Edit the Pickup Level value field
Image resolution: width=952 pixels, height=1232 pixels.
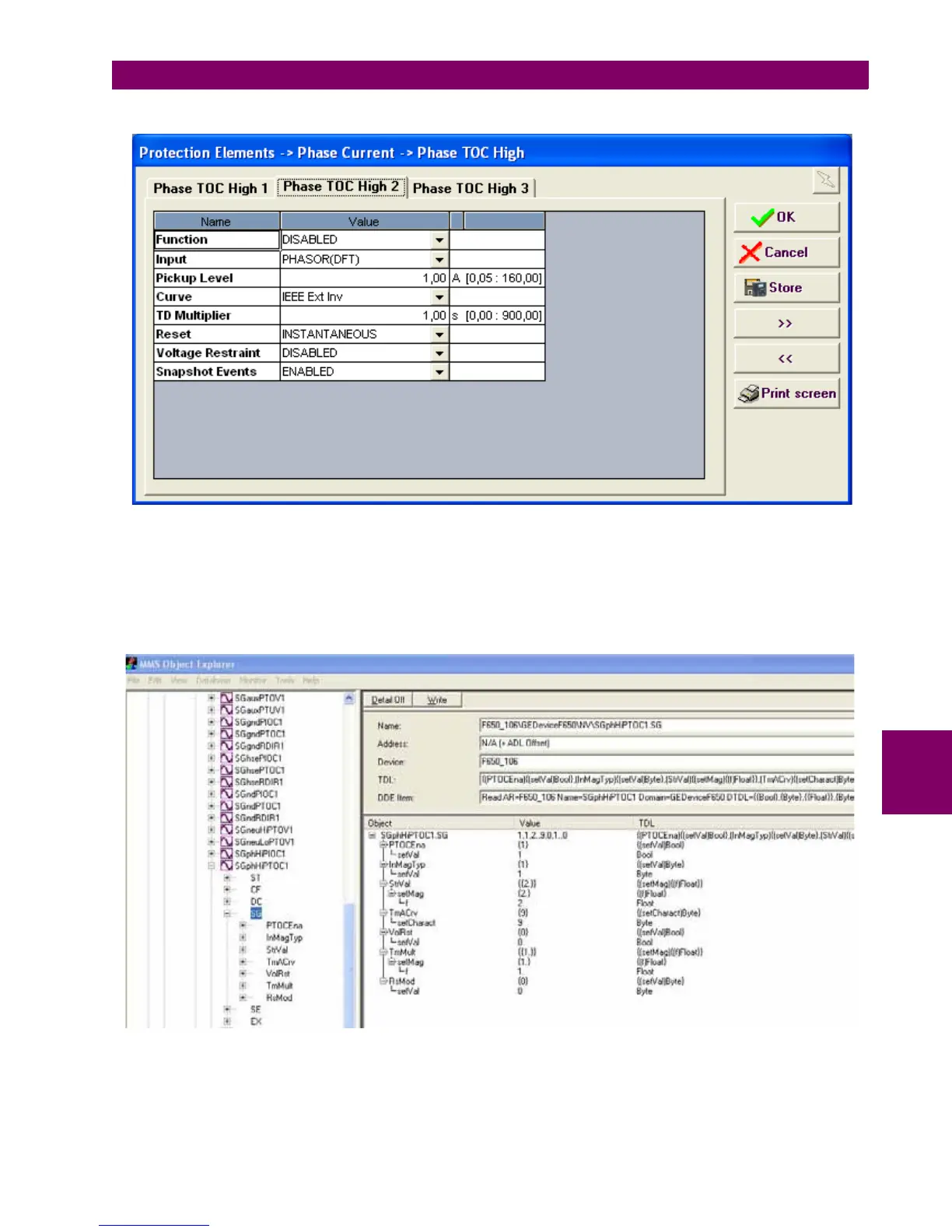tap(364, 278)
